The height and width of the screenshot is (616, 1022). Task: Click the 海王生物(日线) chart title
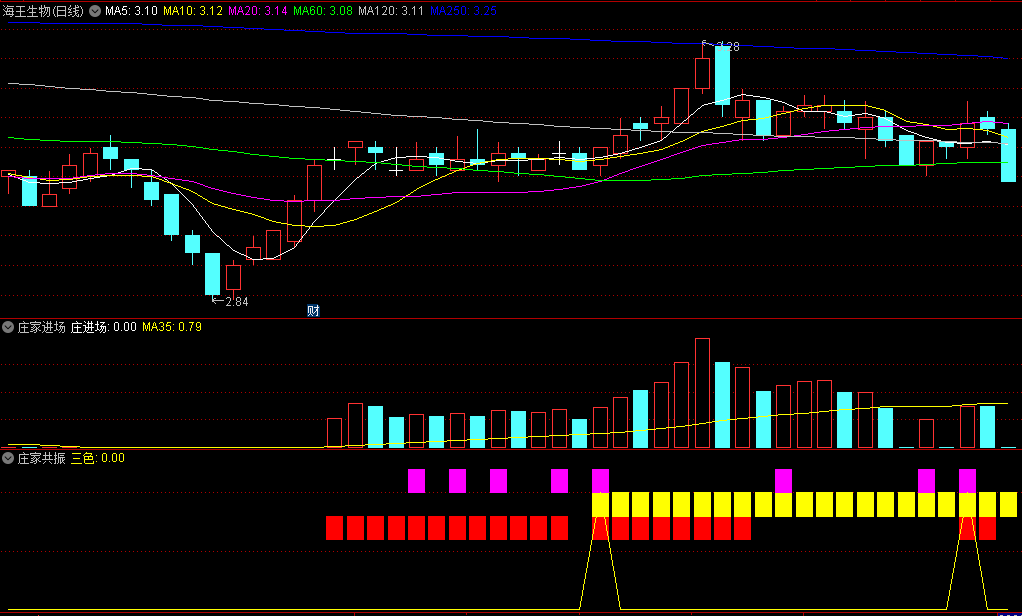pyautogui.click(x=44, y=11)
